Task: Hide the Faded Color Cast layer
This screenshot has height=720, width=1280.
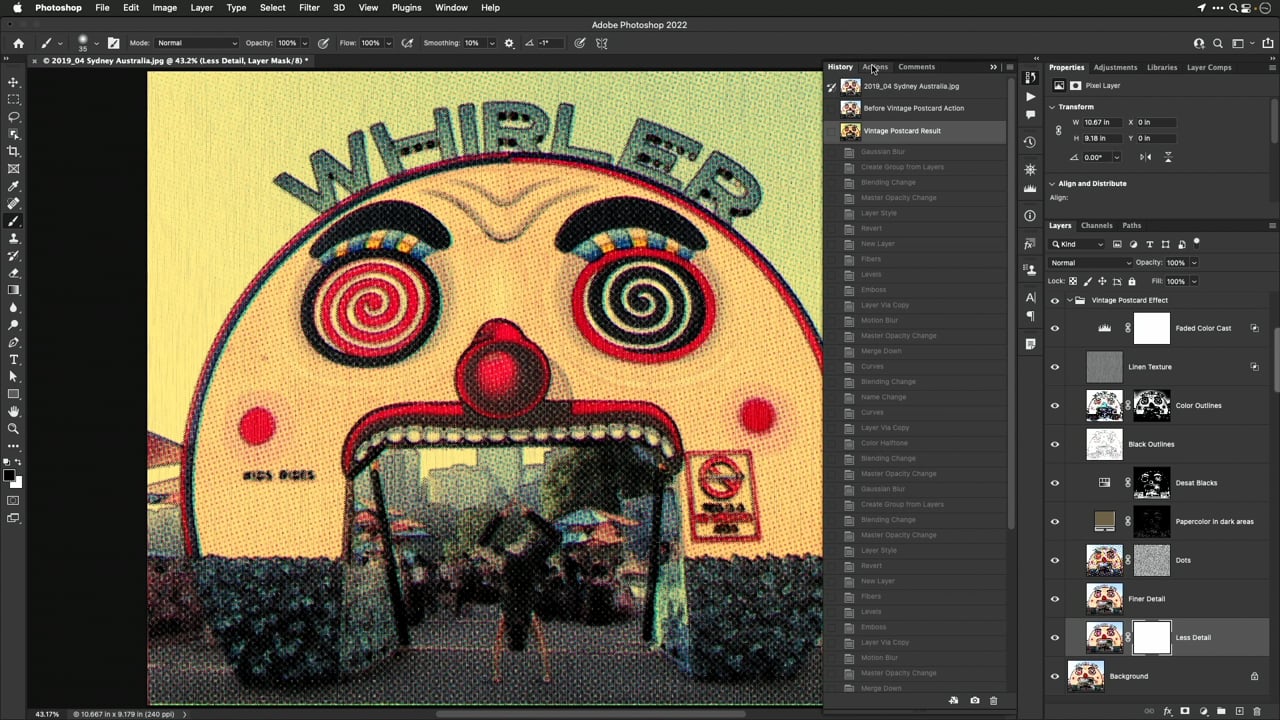Action: click(x=1054, y=328)
